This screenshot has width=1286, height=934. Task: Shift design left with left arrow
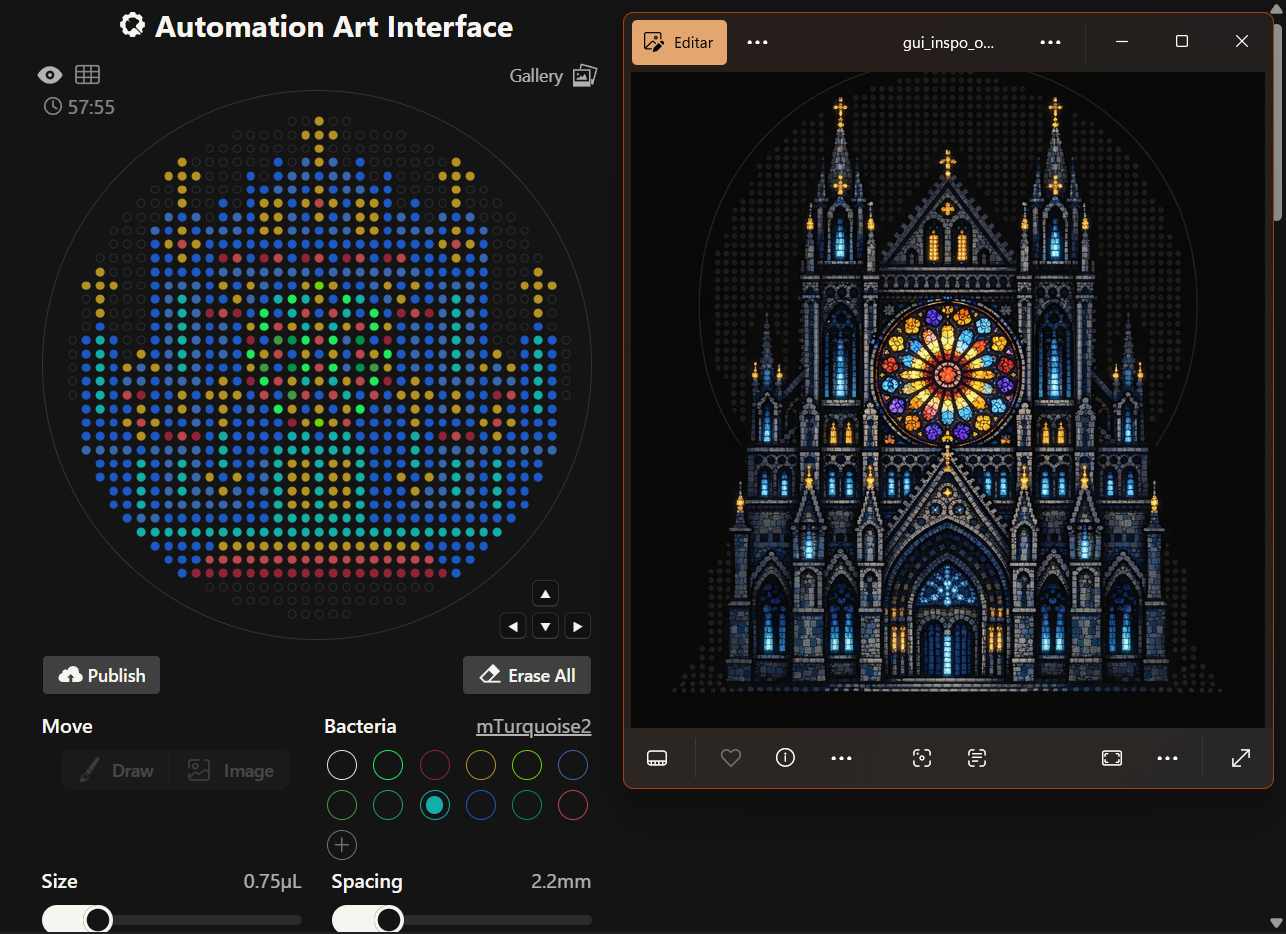[513, 627]
